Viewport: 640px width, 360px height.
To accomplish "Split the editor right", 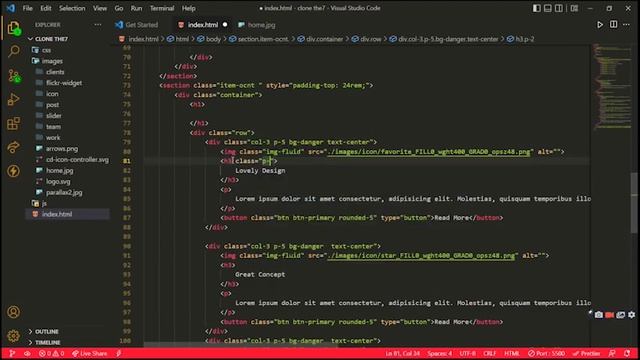I will (613, 24).
